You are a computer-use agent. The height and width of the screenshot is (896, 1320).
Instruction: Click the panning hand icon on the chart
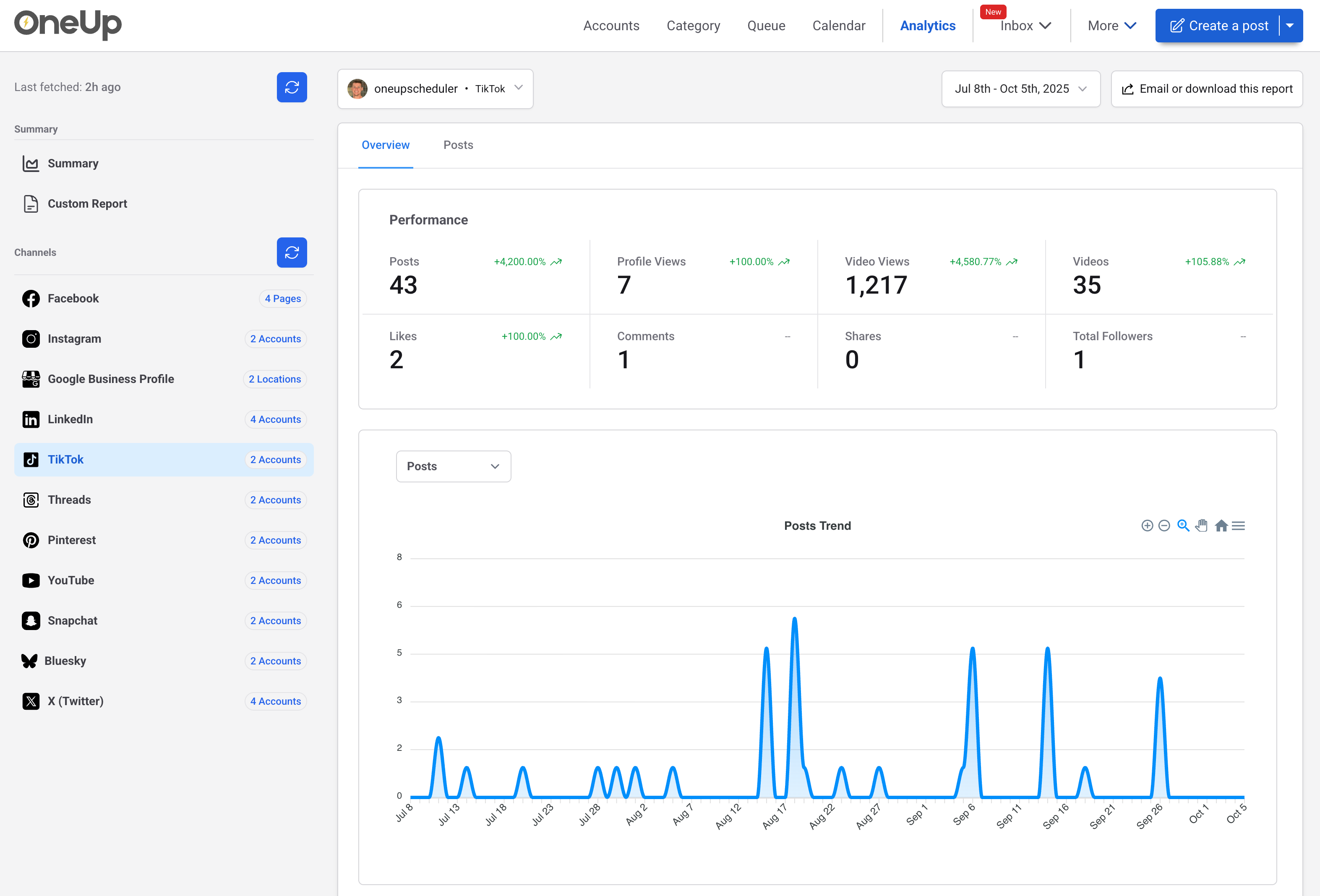1201,525
